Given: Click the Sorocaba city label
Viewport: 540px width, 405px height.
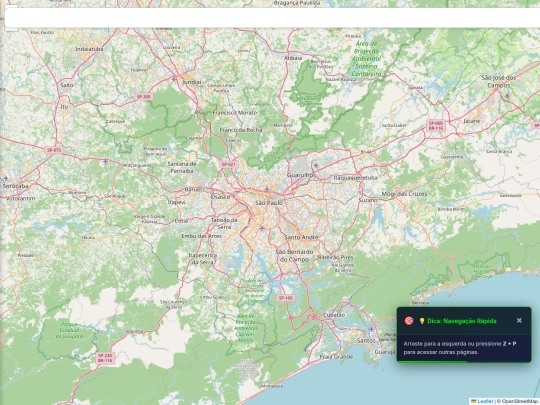Looking at the screenshot, I should coord(15,186).
